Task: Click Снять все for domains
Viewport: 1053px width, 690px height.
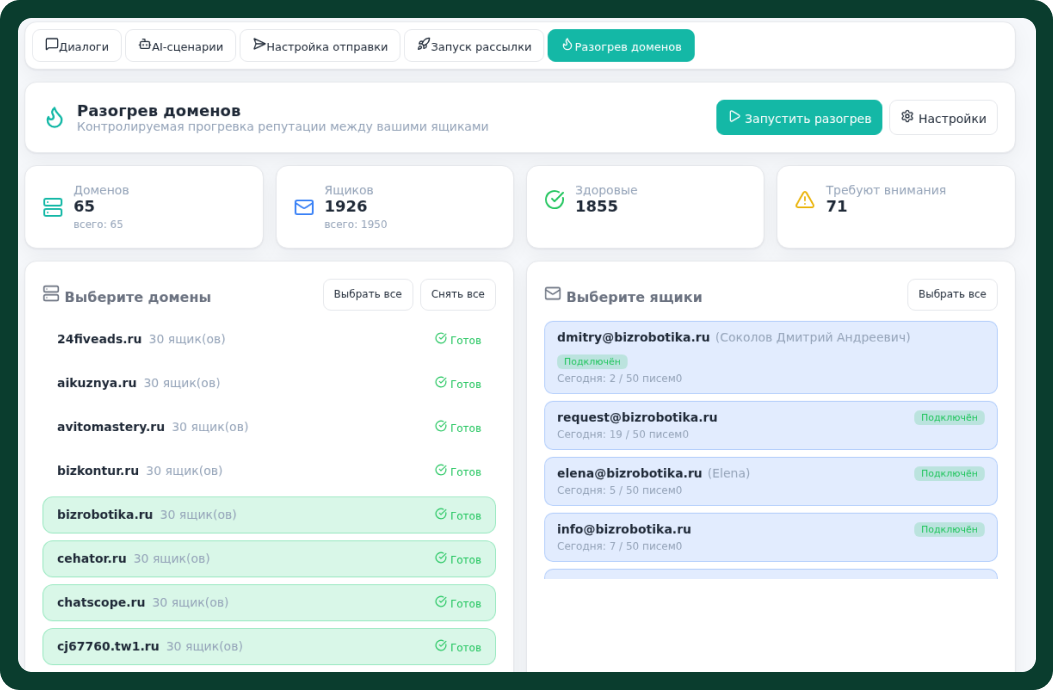Action: tap(458, 294)
